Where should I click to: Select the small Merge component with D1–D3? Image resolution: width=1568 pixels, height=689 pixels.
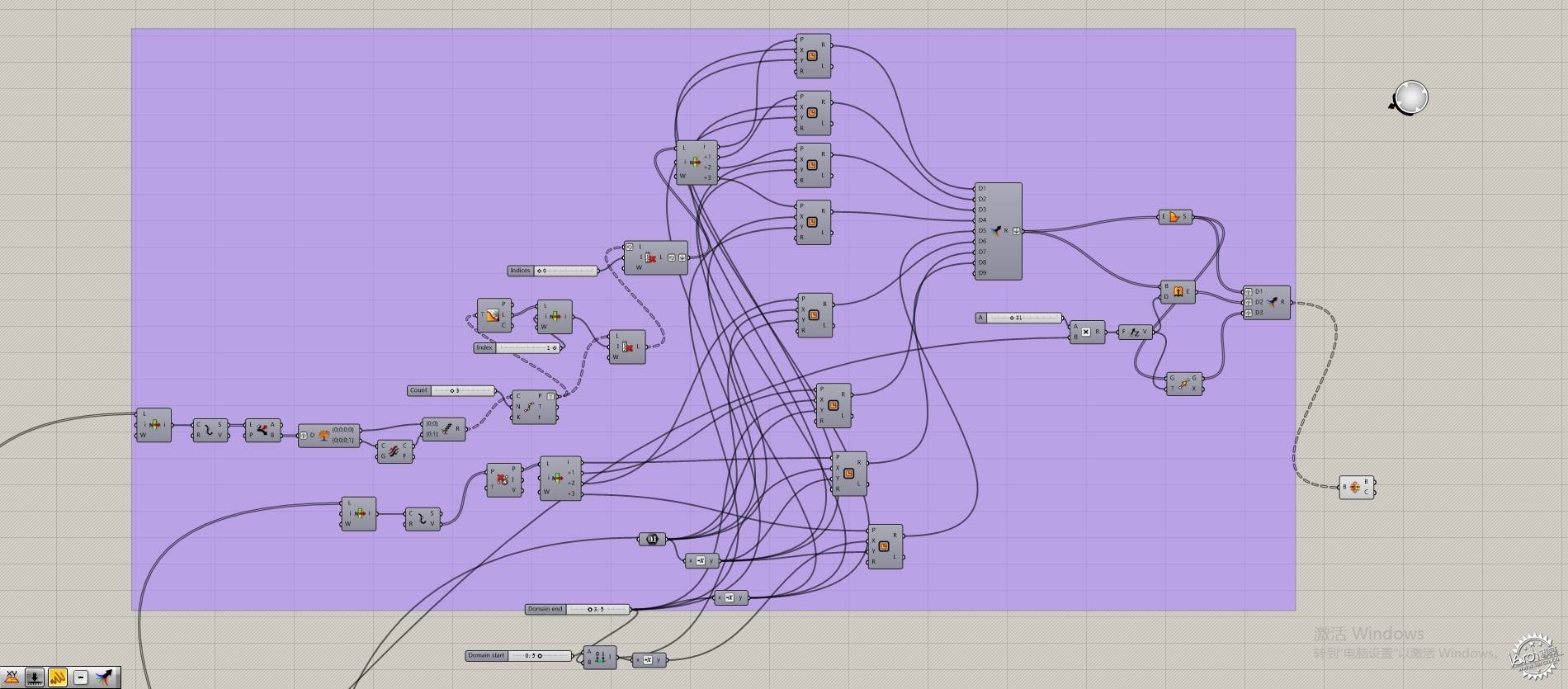(x=1267, y=303)
